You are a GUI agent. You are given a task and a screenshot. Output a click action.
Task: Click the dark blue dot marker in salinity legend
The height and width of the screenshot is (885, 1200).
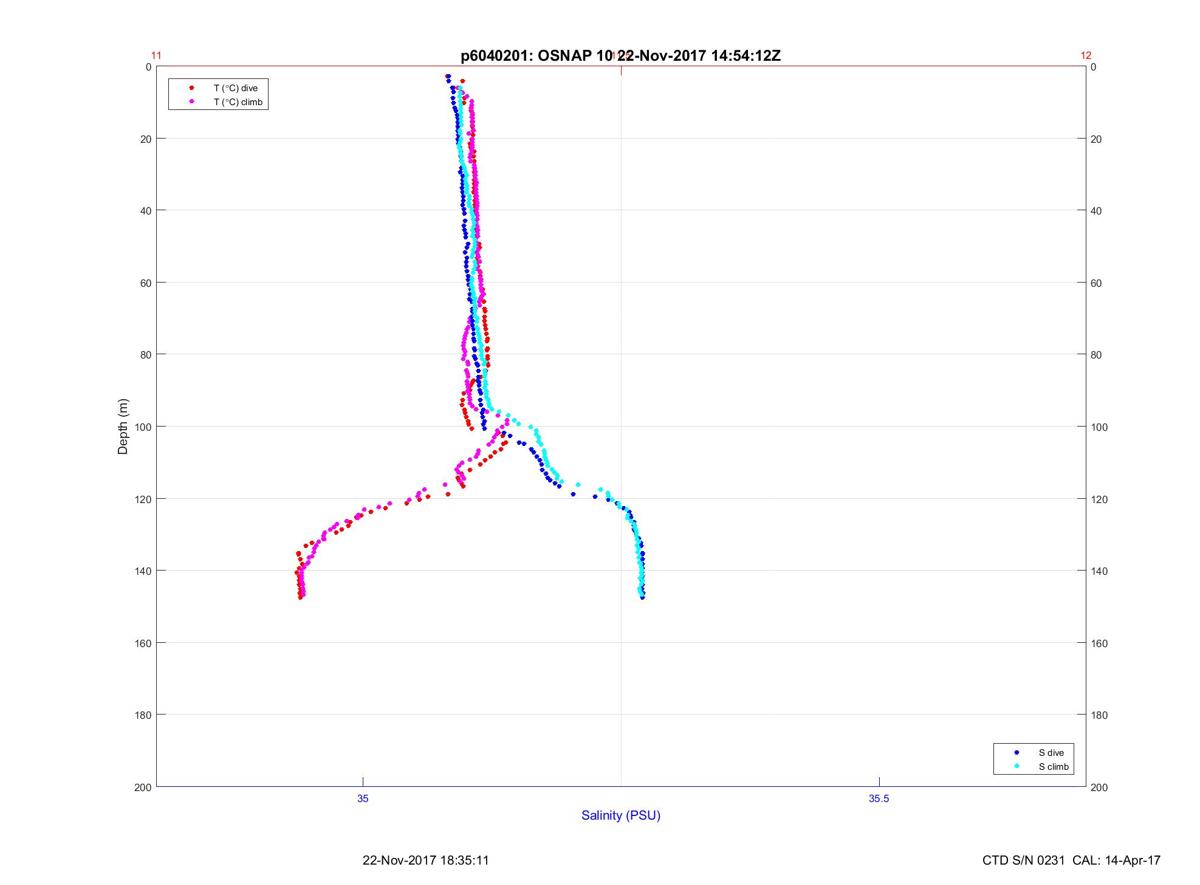pyautogui.click(x=1017, y=752)
